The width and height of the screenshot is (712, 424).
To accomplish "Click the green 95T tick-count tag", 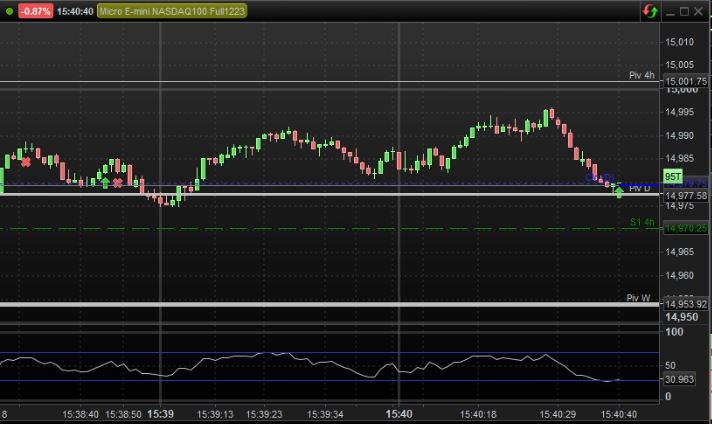I will [x=672, y=177].
